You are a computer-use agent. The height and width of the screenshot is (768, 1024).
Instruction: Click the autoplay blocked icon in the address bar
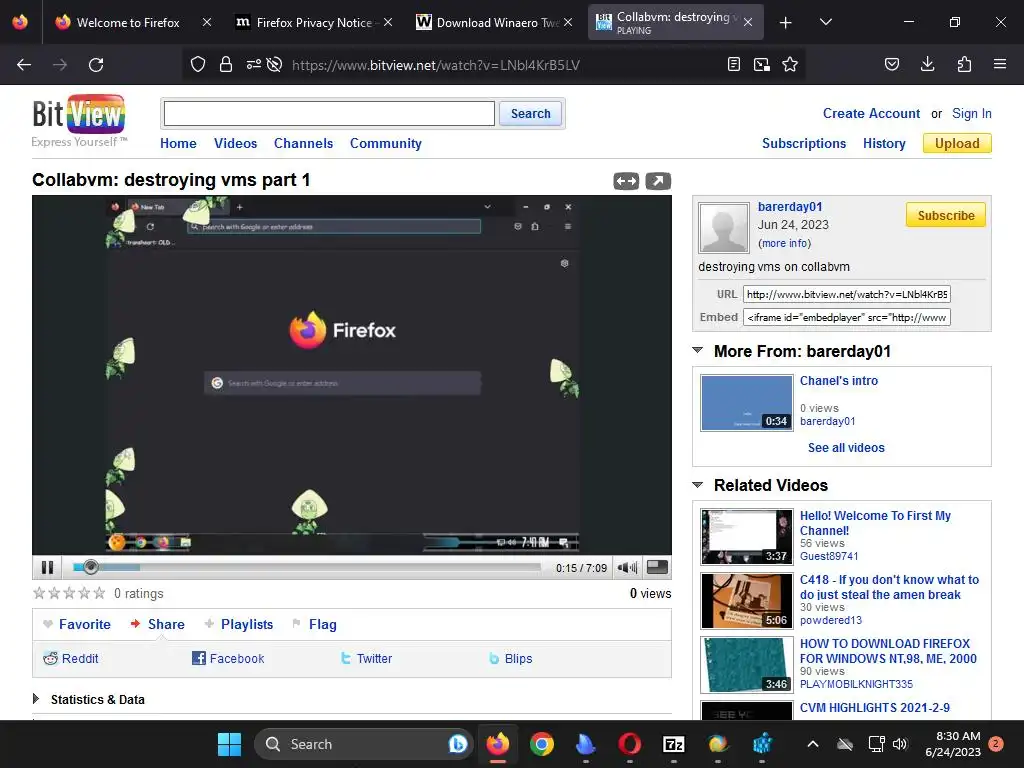(x=275, y=64)
